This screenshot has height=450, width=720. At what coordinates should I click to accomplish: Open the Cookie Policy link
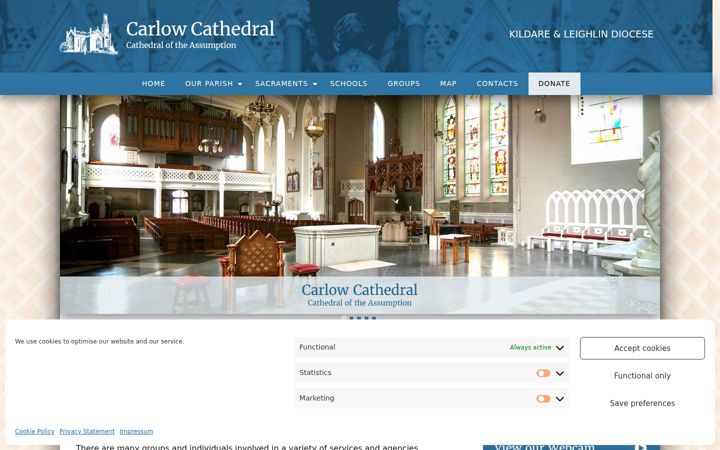(34, 432)
